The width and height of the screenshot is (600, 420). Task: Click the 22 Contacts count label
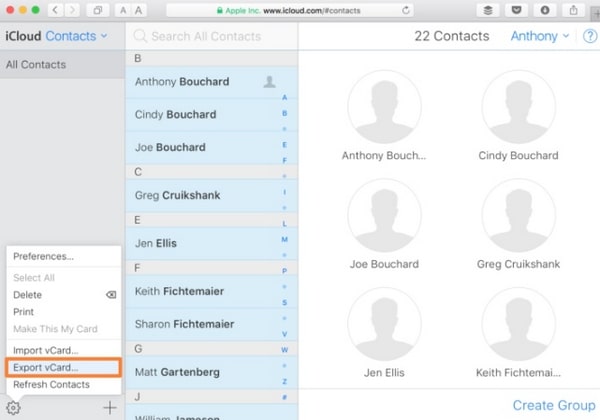pos(452,36)
